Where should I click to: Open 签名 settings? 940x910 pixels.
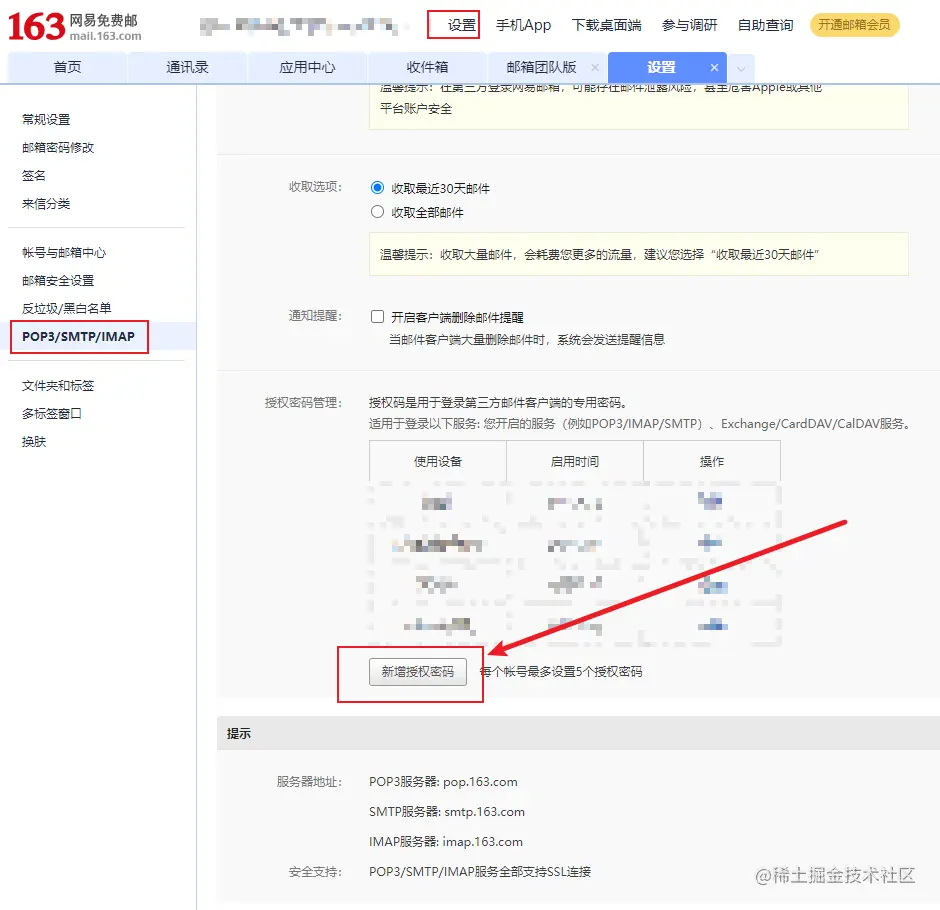[34, 176]
